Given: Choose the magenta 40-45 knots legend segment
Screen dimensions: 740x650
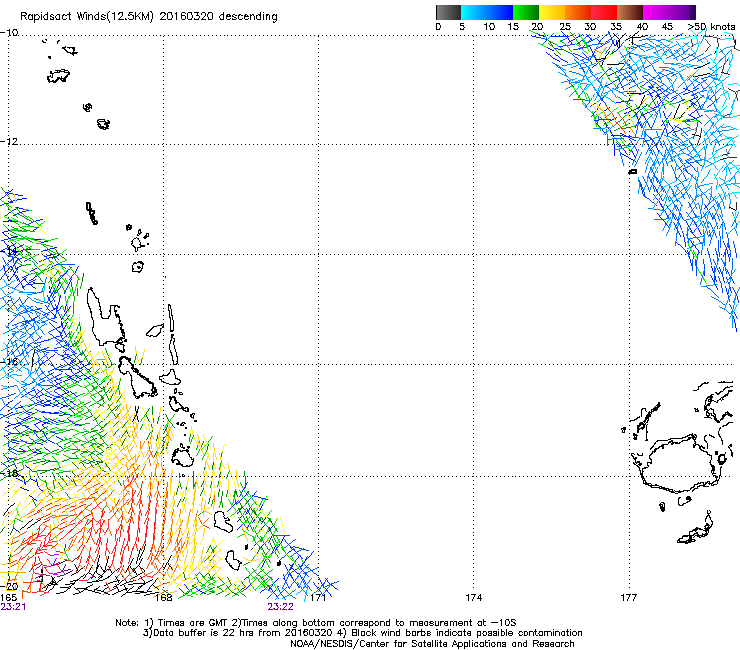Looking at the screenshot, I should pyautogui.click(x=656, y=12).
